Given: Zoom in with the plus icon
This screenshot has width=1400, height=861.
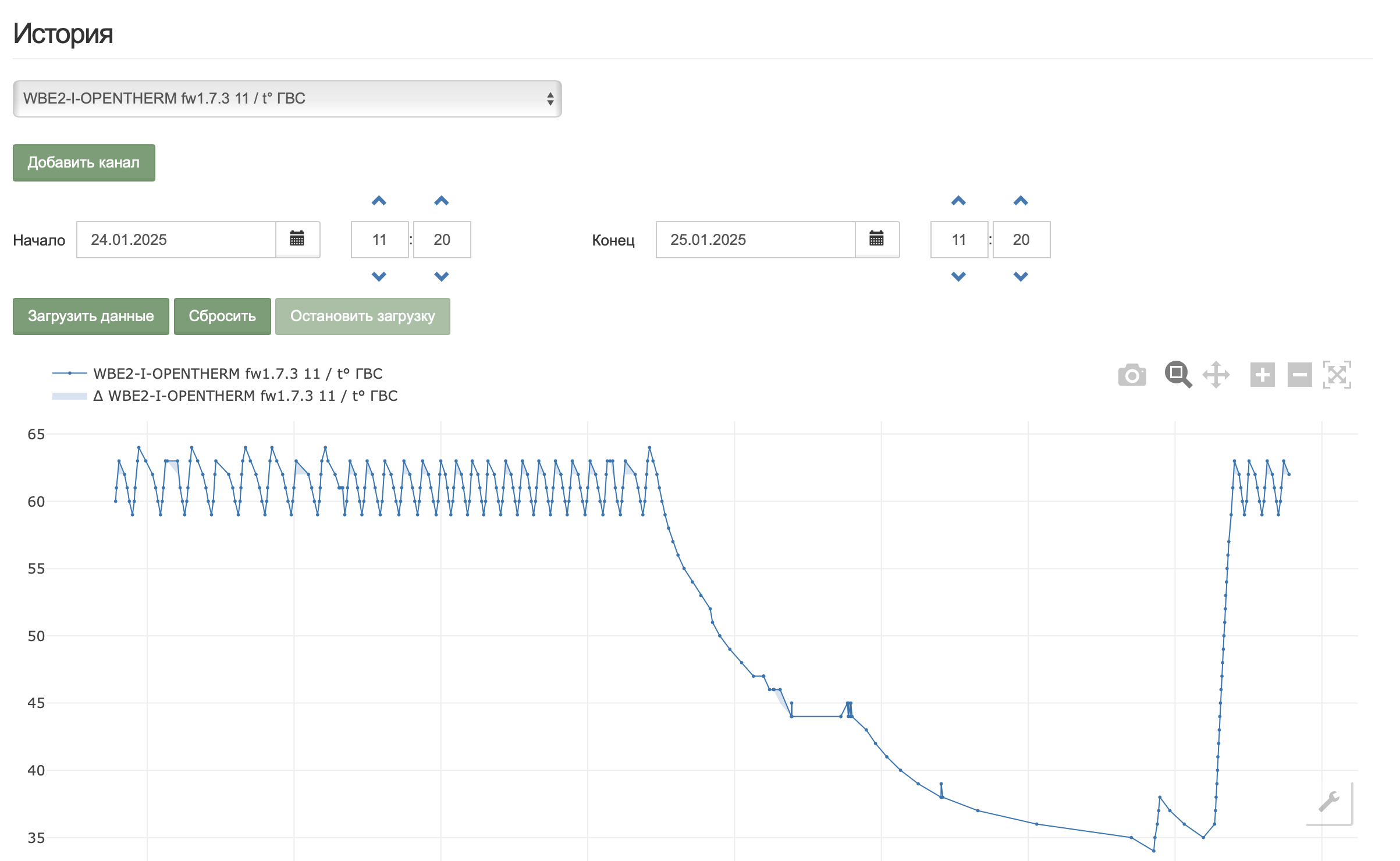Looking at the screenshot, I should [x=1262, y=375].
